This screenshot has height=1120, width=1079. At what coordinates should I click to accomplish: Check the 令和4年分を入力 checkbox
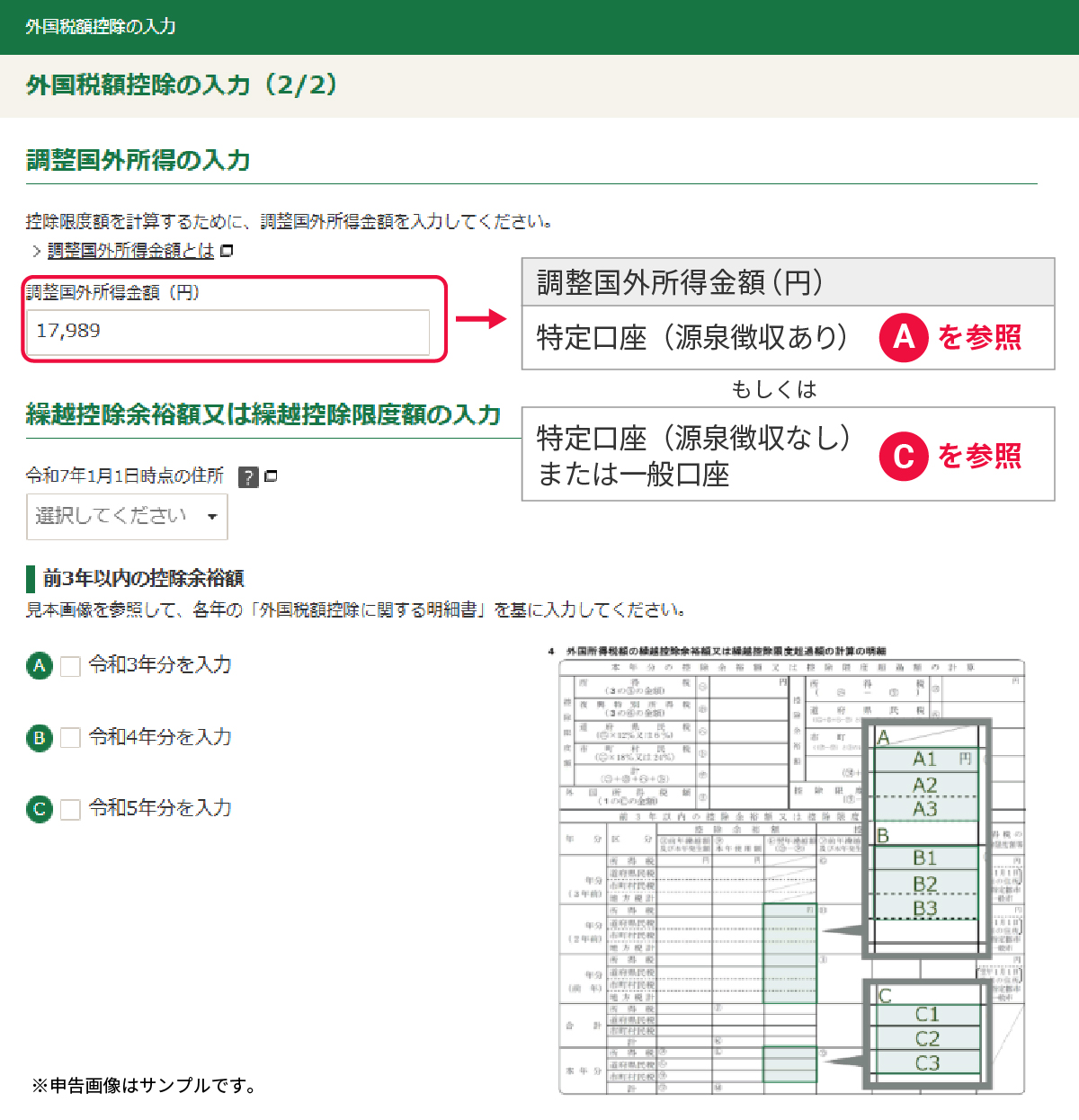point(70,738)
